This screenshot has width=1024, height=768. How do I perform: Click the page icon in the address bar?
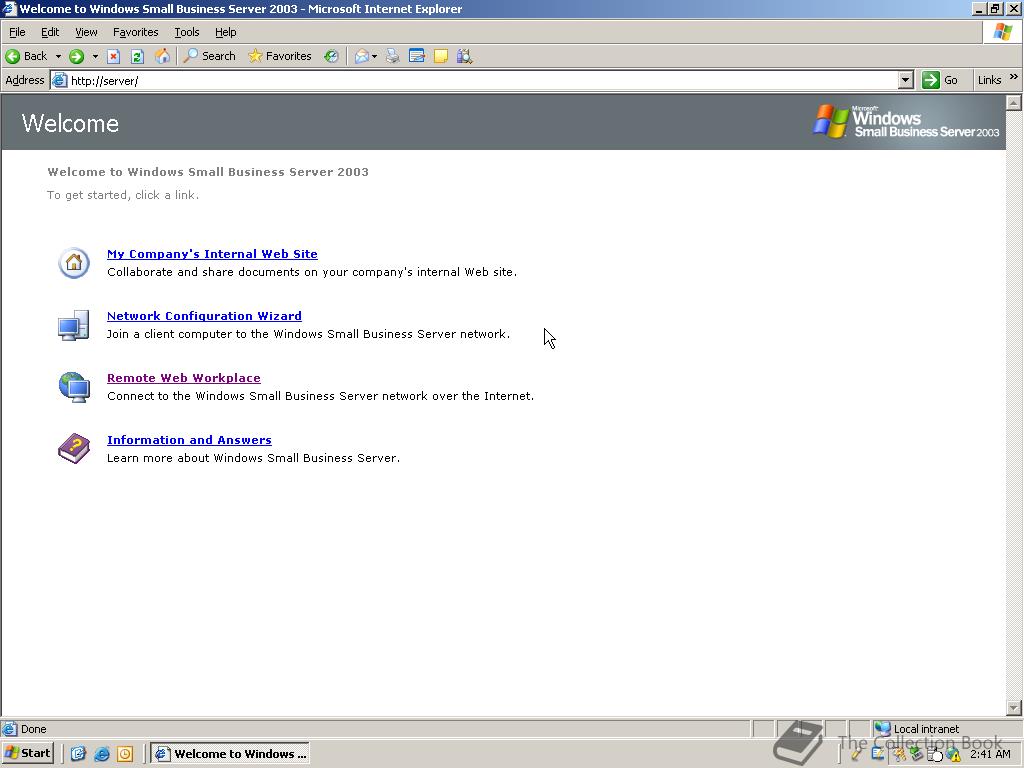59,80
